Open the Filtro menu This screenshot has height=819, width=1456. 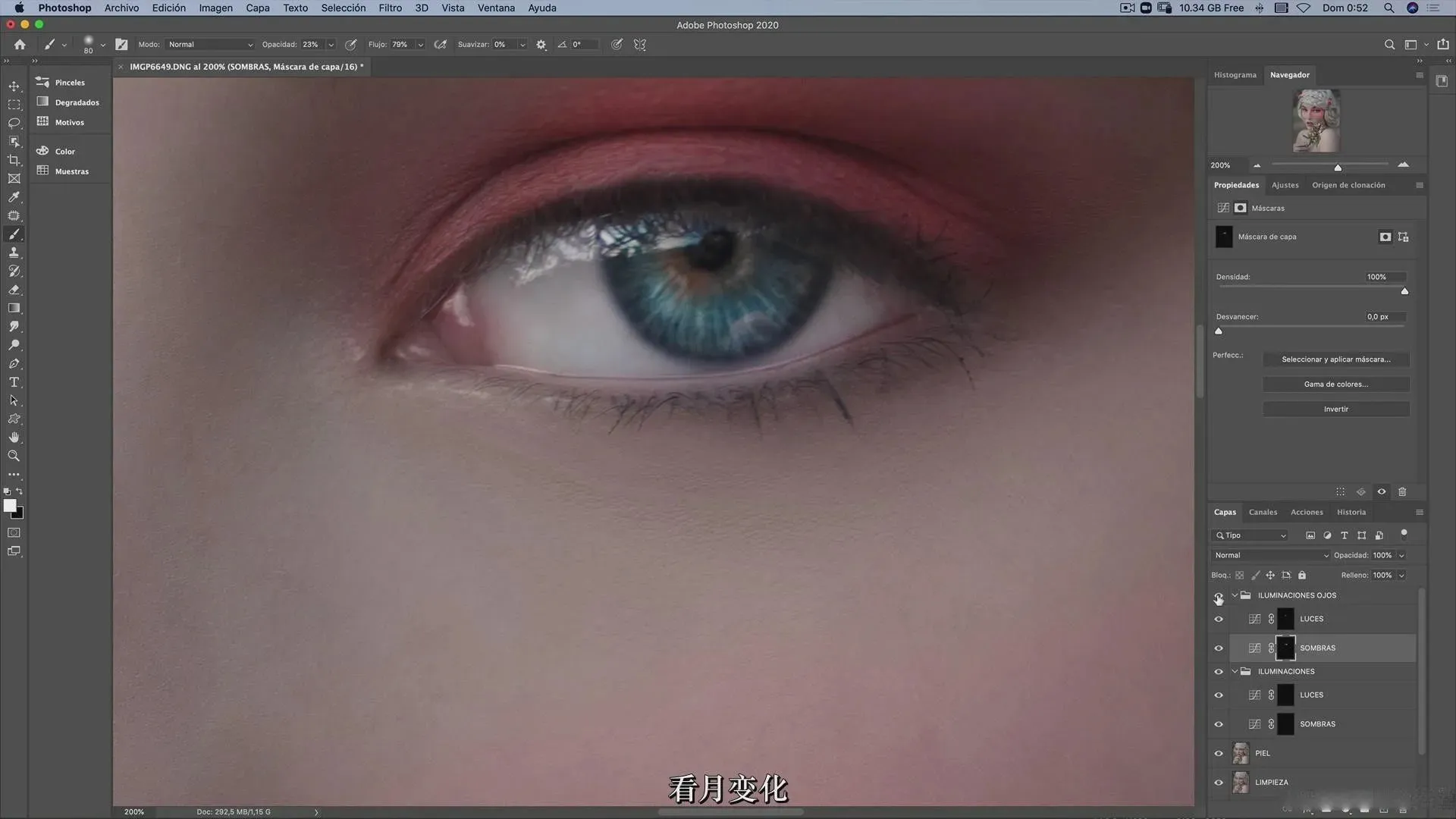[390, 8]
